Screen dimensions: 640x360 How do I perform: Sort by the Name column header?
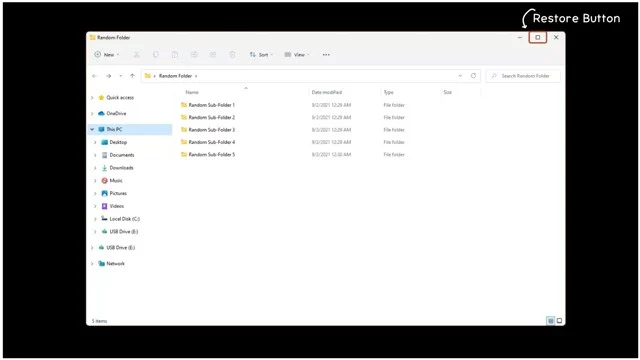click(192, 93)
